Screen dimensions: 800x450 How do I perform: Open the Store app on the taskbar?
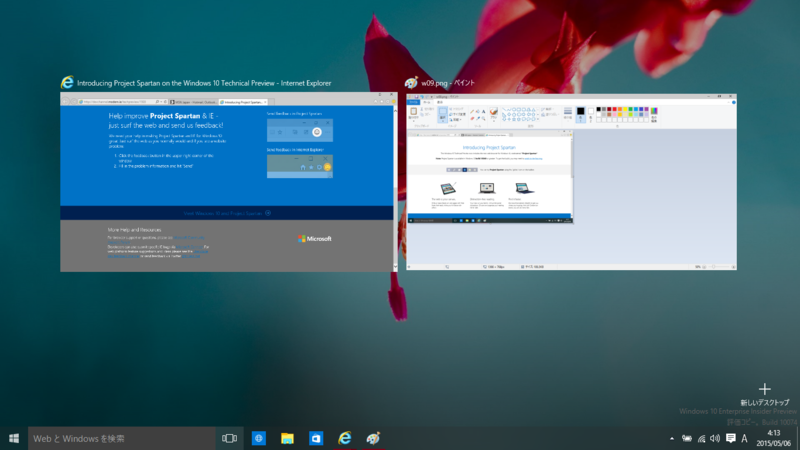(x=316, y=438)
